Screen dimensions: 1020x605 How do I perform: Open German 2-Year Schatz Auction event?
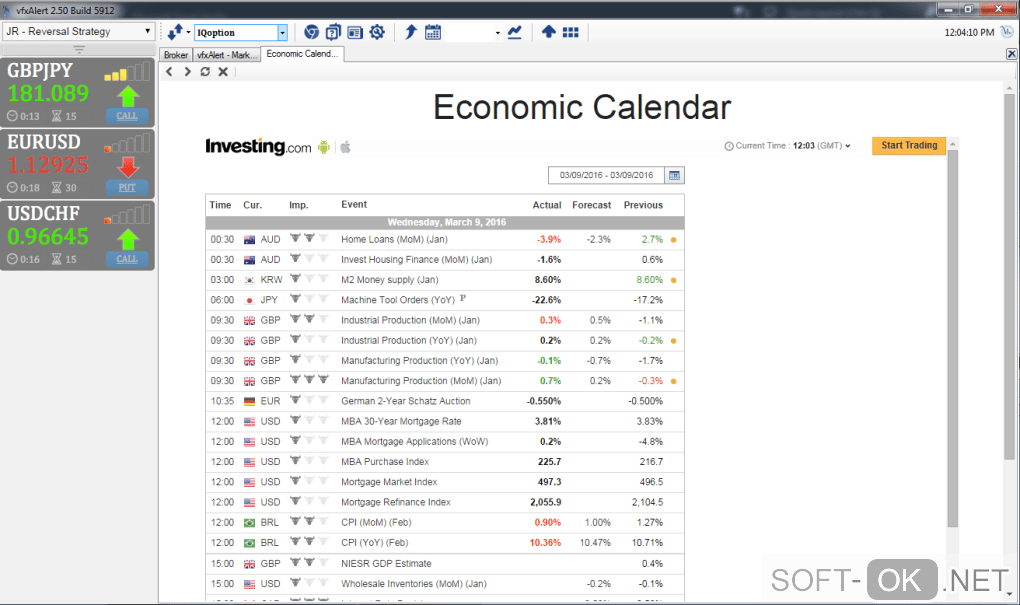(406, 401)
